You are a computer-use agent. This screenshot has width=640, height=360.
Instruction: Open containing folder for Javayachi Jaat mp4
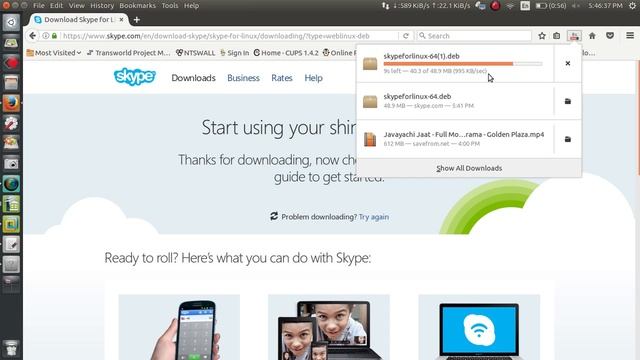point(568,139)
